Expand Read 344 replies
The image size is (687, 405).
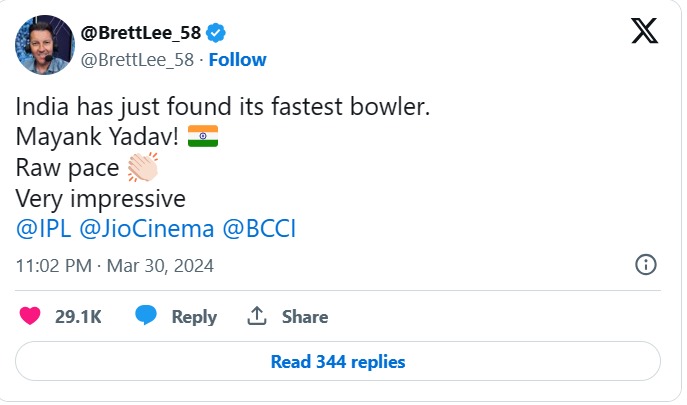click(x=338, y=361)
